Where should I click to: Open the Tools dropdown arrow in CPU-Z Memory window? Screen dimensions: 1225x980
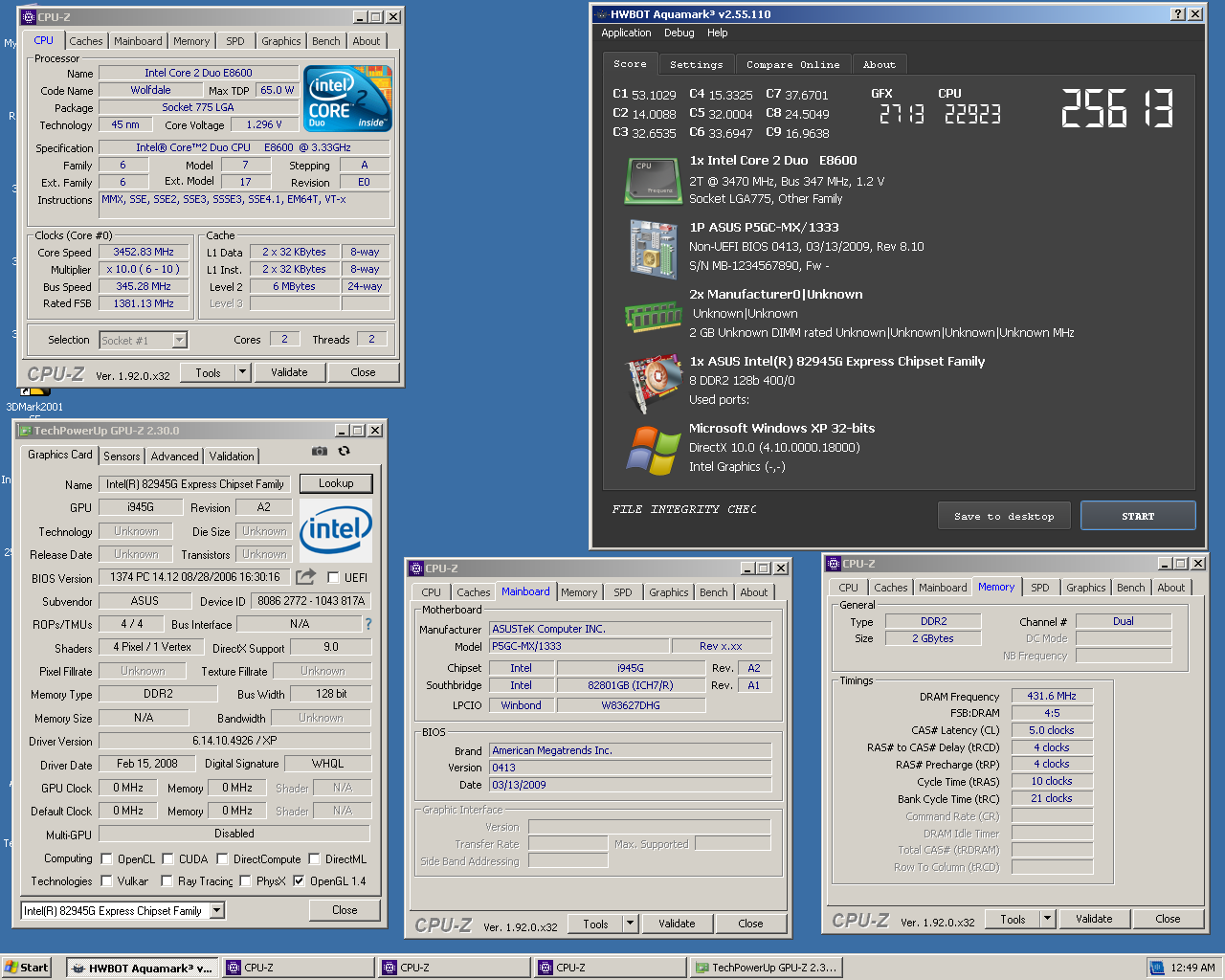(x=1047, y=919)
